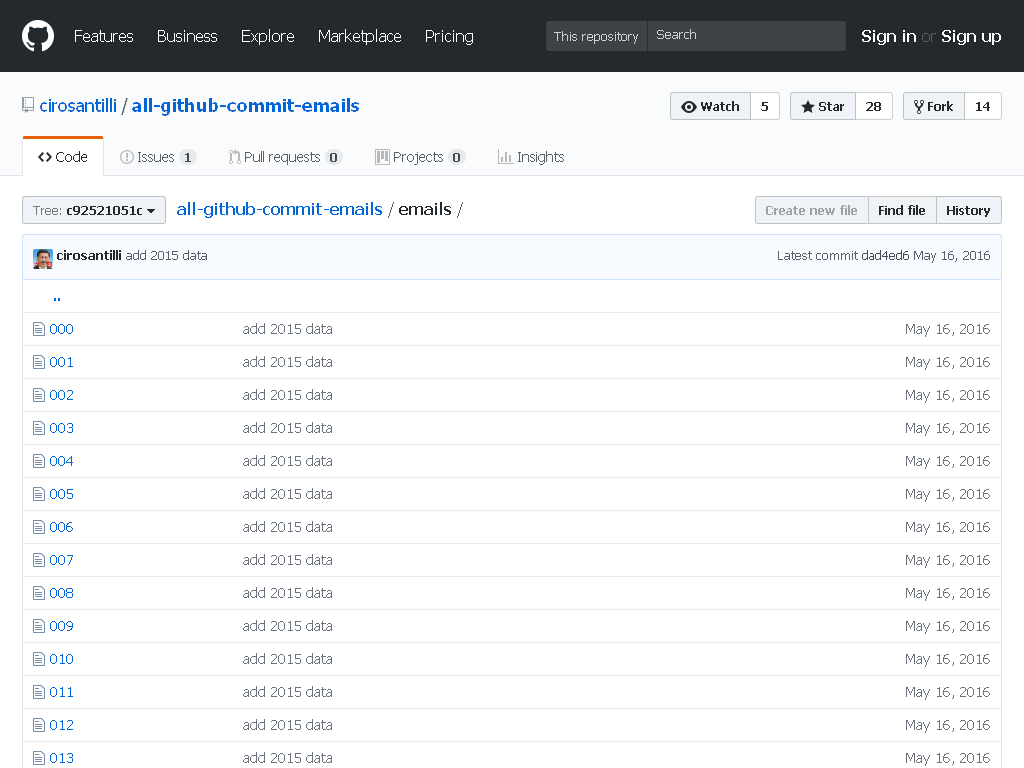
Task: Open cirosantilli commit author name
Action: tap(89, 255)
